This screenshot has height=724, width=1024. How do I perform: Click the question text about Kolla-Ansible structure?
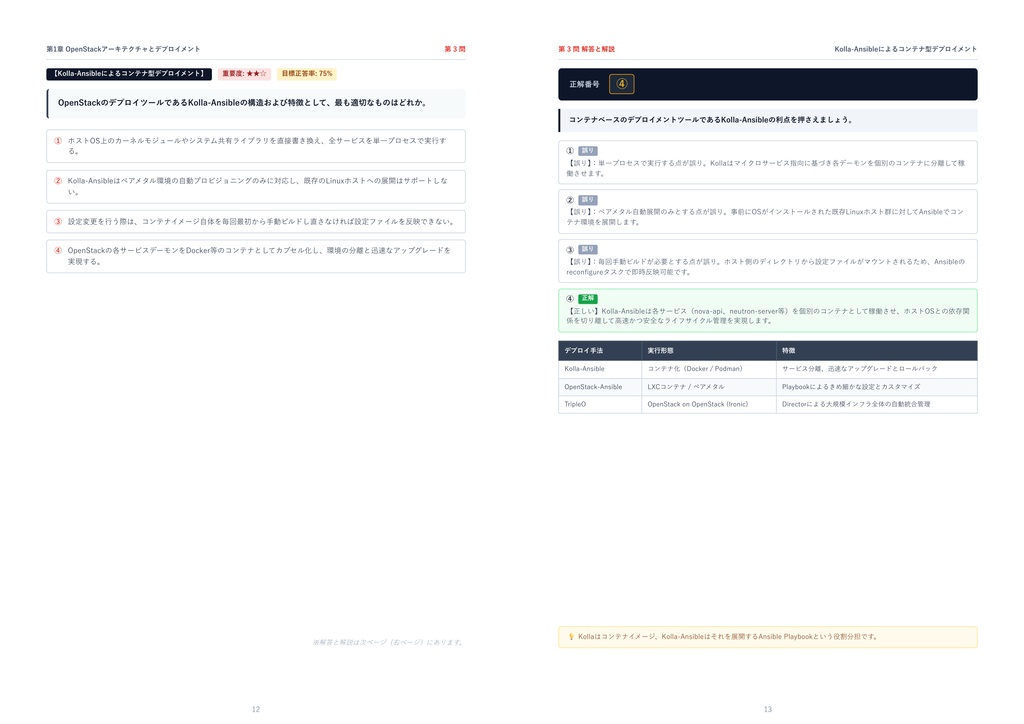coord(242,102)
